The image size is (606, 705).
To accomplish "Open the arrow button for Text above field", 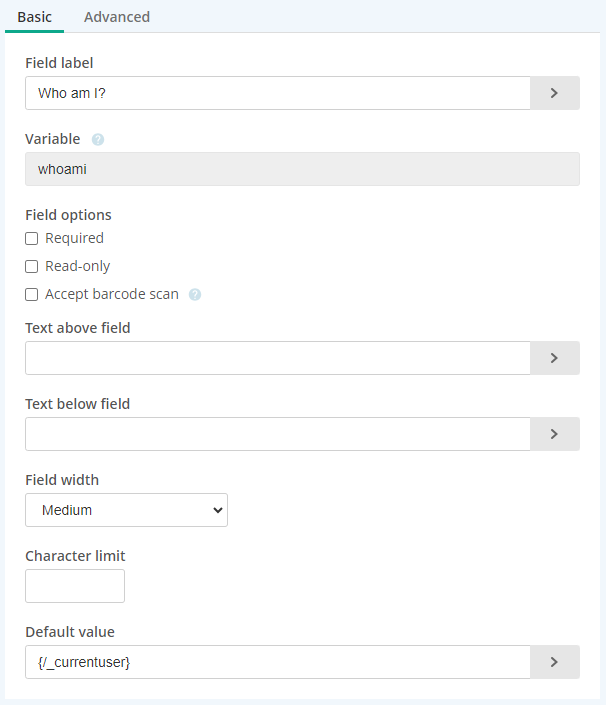I will (554, 358).
